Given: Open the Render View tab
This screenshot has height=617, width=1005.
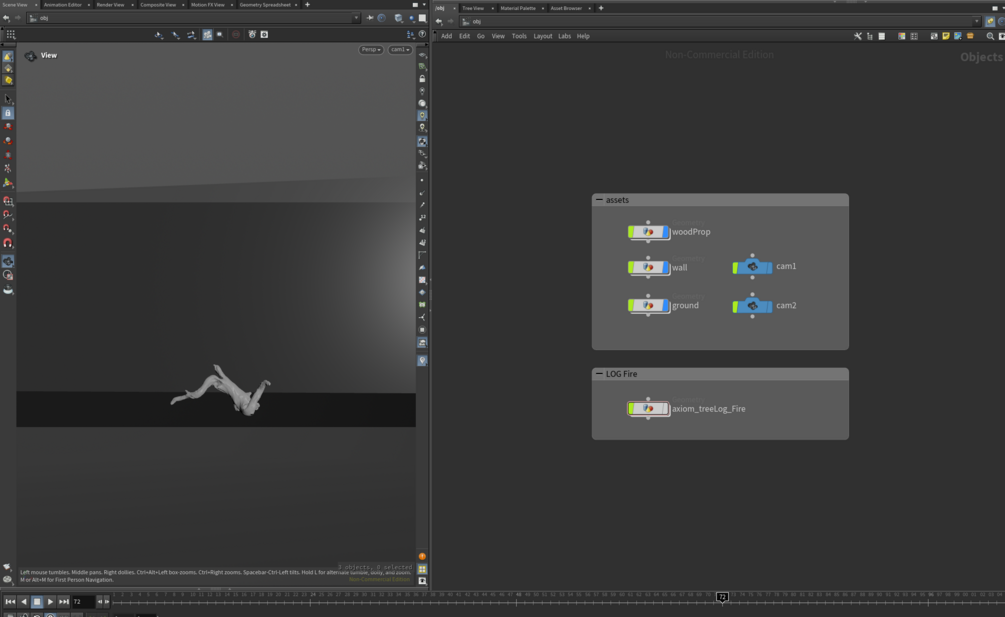Looking at the screenshot, I should [110, 4].
